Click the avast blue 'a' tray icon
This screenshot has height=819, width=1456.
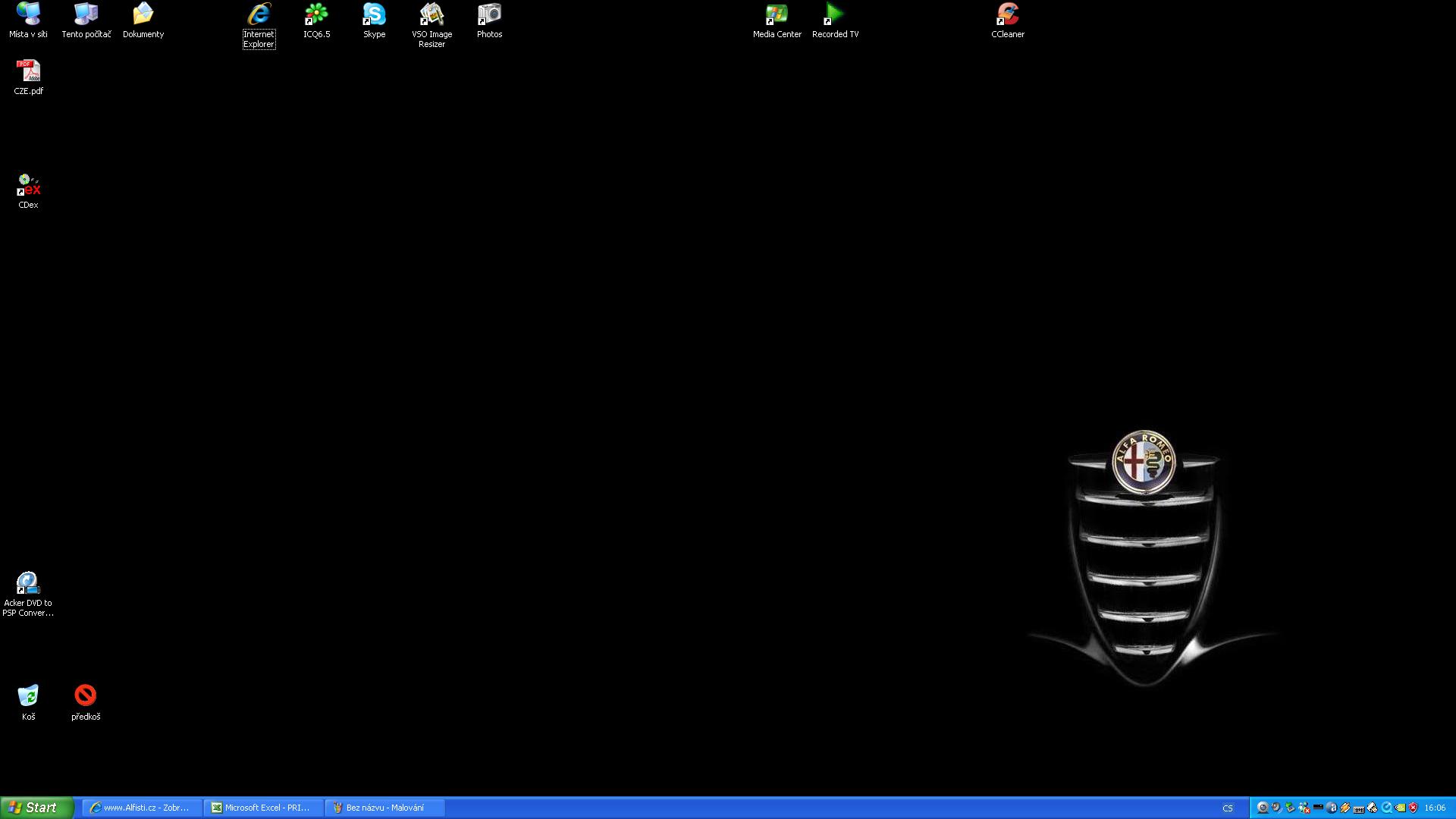1332,808
